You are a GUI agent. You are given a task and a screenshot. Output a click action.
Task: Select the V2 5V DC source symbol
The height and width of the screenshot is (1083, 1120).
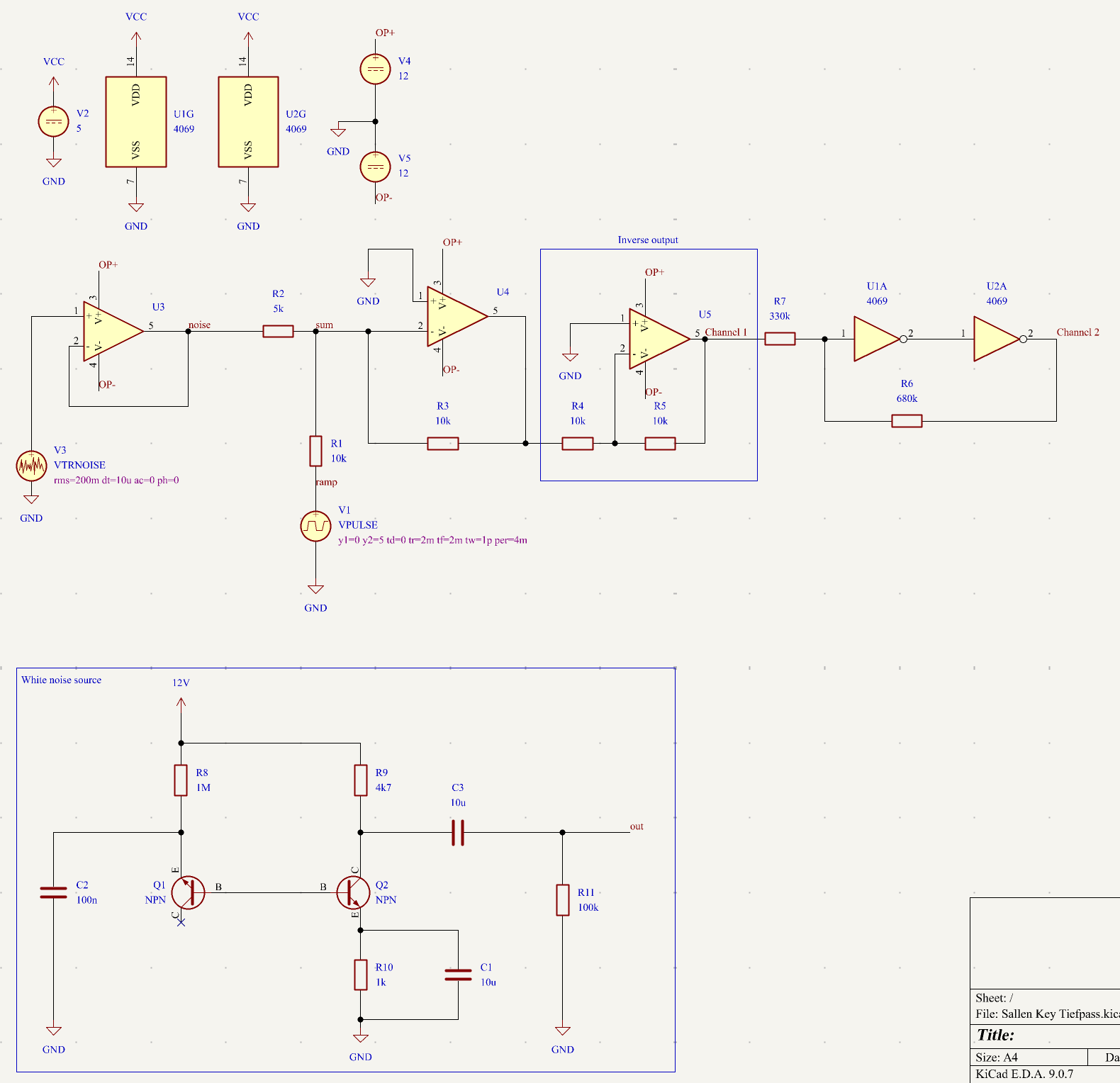pyautogui.click(x=53, y=121)
